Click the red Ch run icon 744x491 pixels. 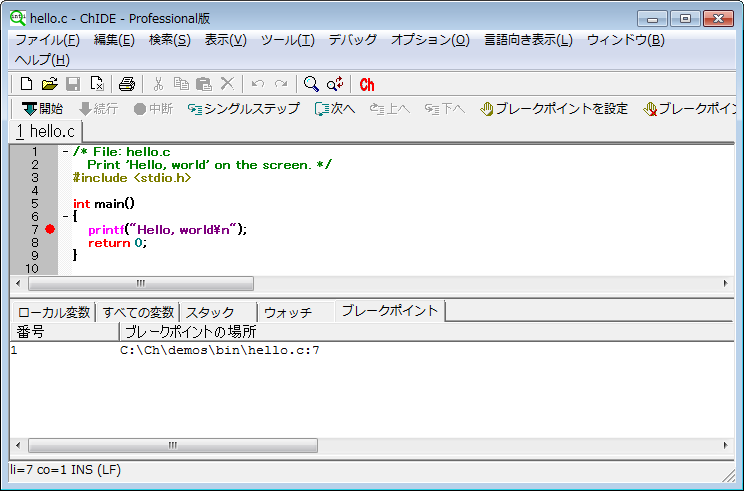pos(367,84)
